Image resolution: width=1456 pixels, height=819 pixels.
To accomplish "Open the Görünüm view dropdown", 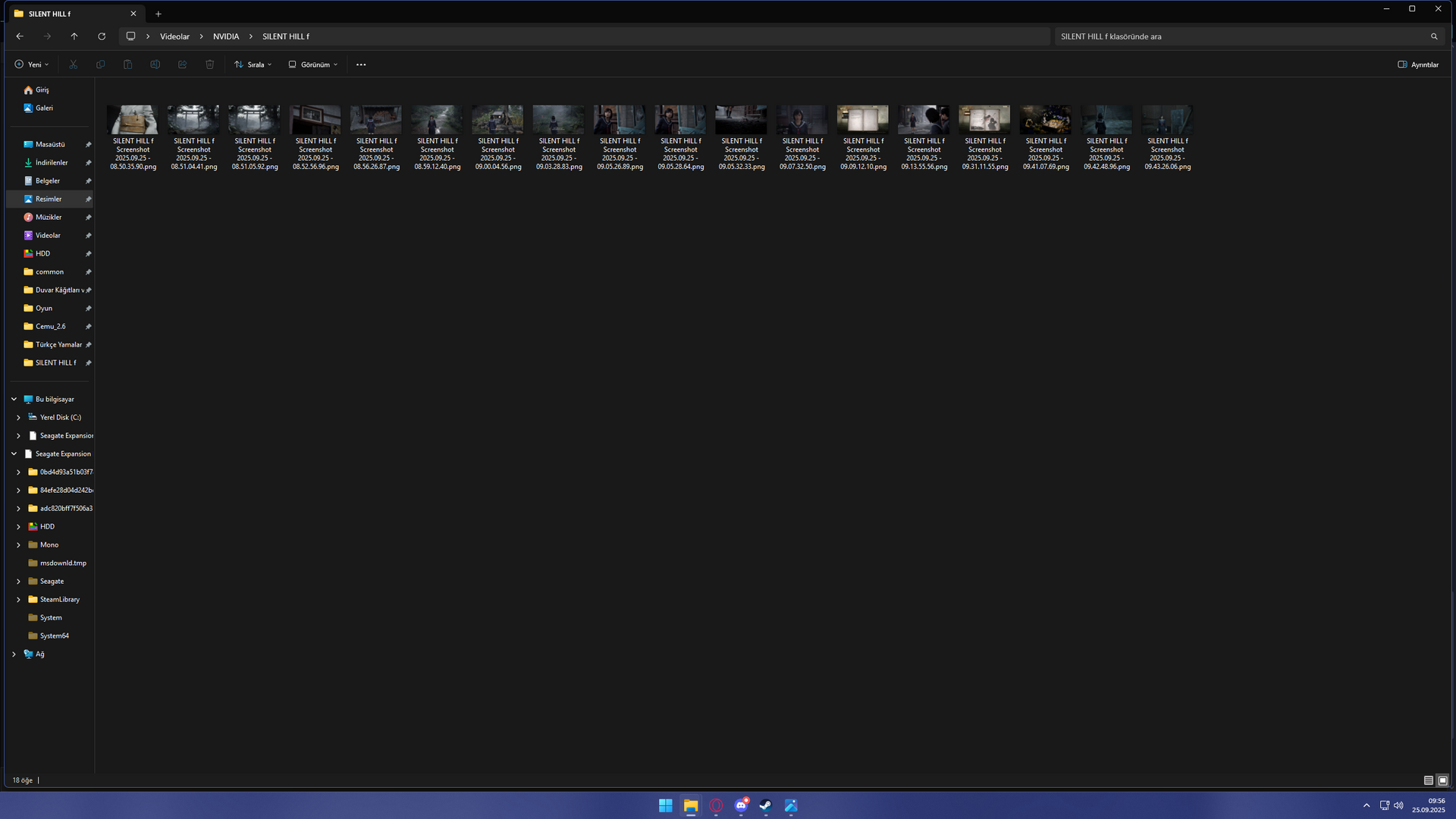I will pyautogui.click(x=313, y=64).
